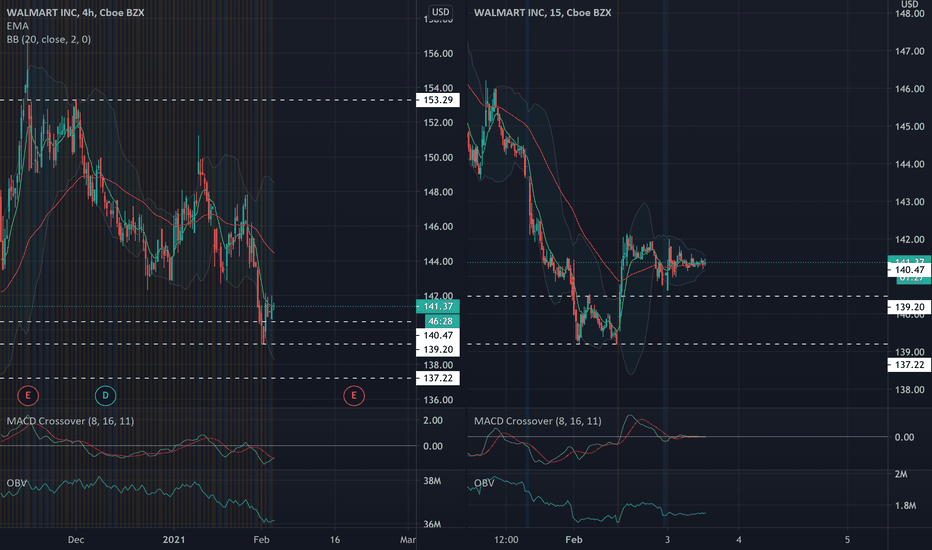Select the WALMART INC, 15, Cboe BZX title
The width and height of the screenshot is (932, 550).
[x=542, y=12]
